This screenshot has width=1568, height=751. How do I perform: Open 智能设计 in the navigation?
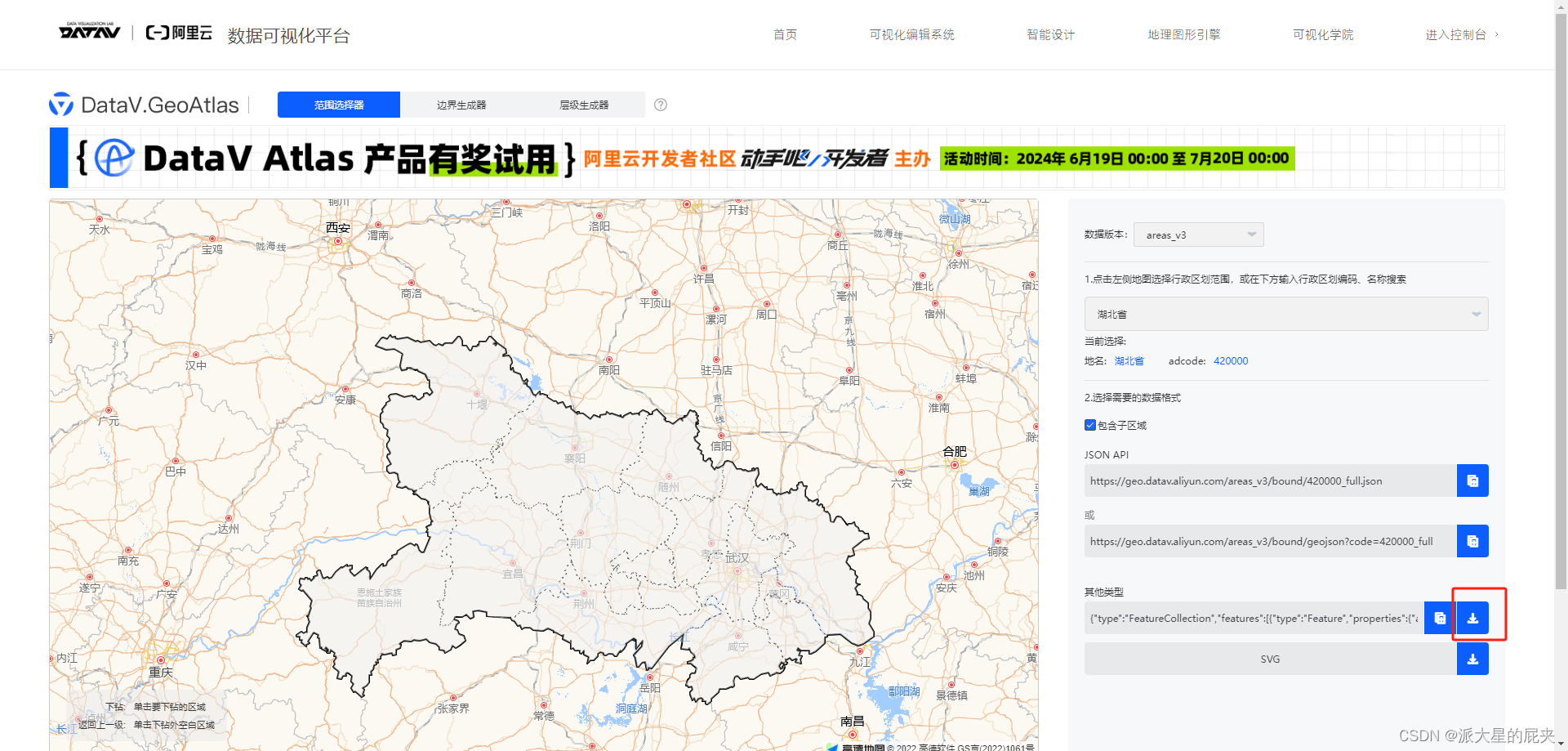[x=1051, y=34]
